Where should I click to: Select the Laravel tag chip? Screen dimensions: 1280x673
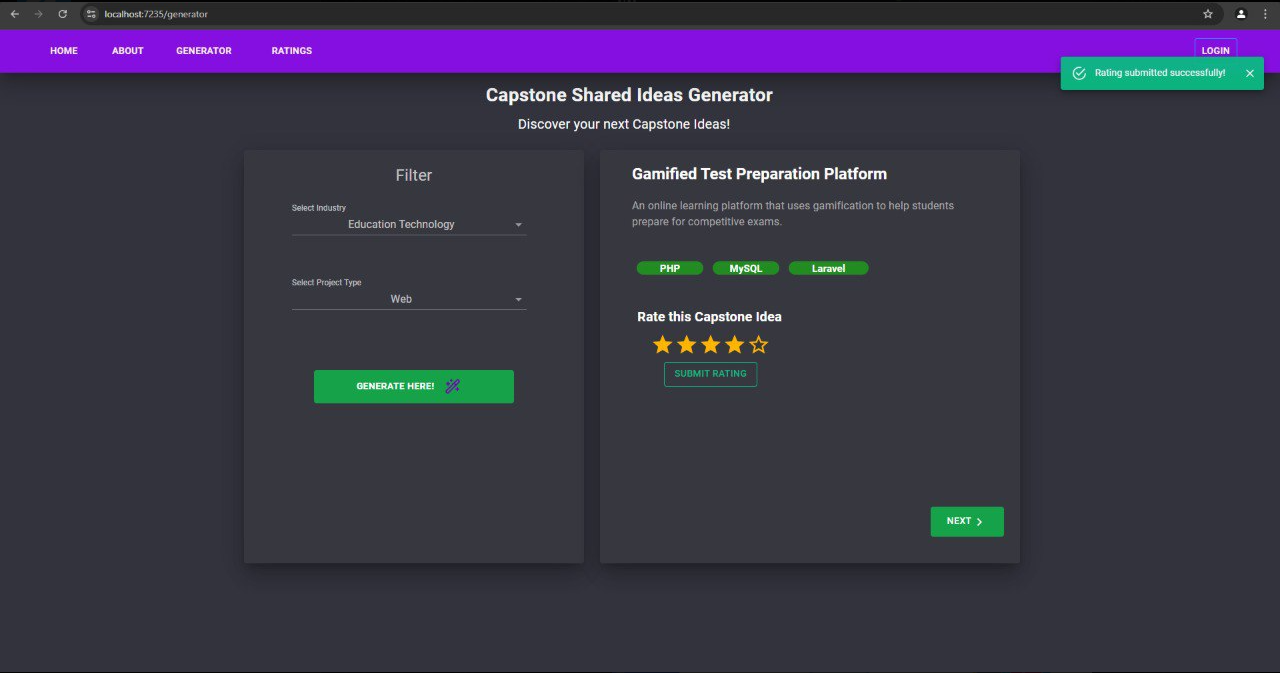point(829,268)
